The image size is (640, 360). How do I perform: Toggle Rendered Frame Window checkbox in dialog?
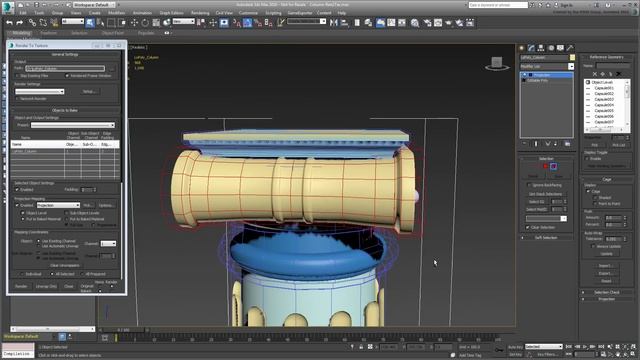pos(67,76)
